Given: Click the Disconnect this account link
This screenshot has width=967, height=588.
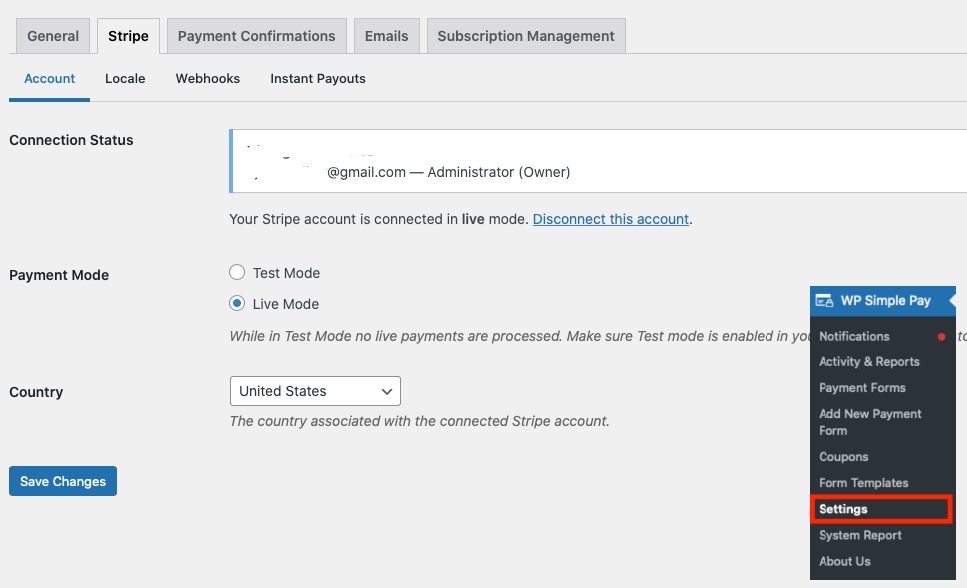Looking at the screenshot, I should coord(611,219).
